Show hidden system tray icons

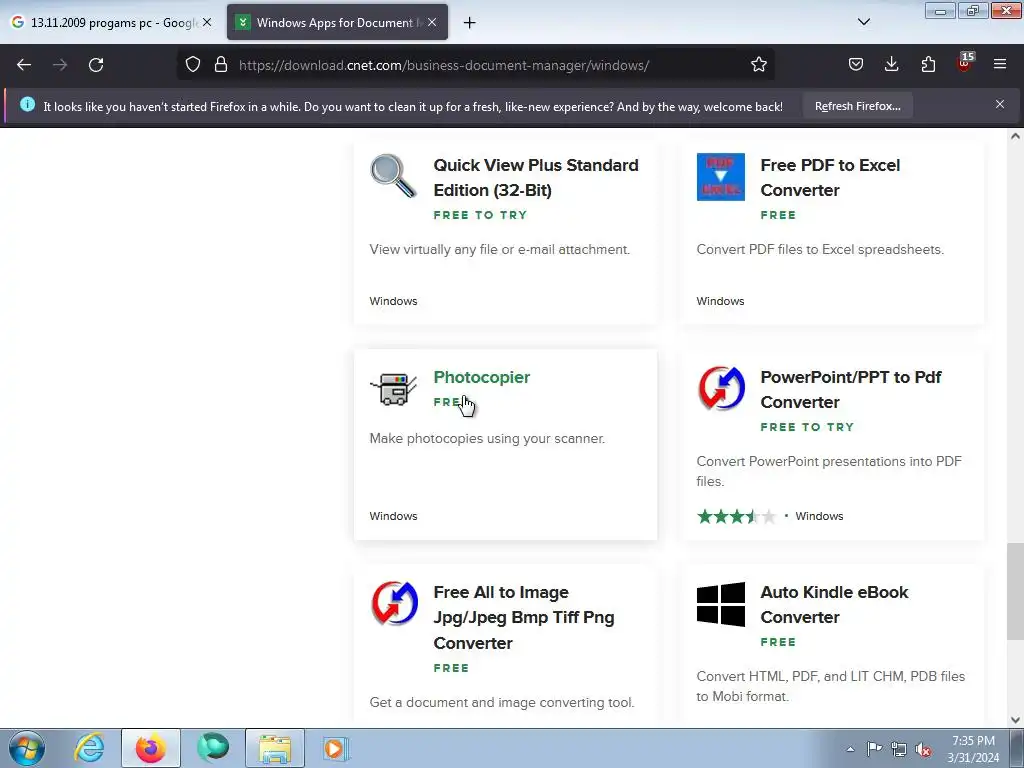pos(850,749)
